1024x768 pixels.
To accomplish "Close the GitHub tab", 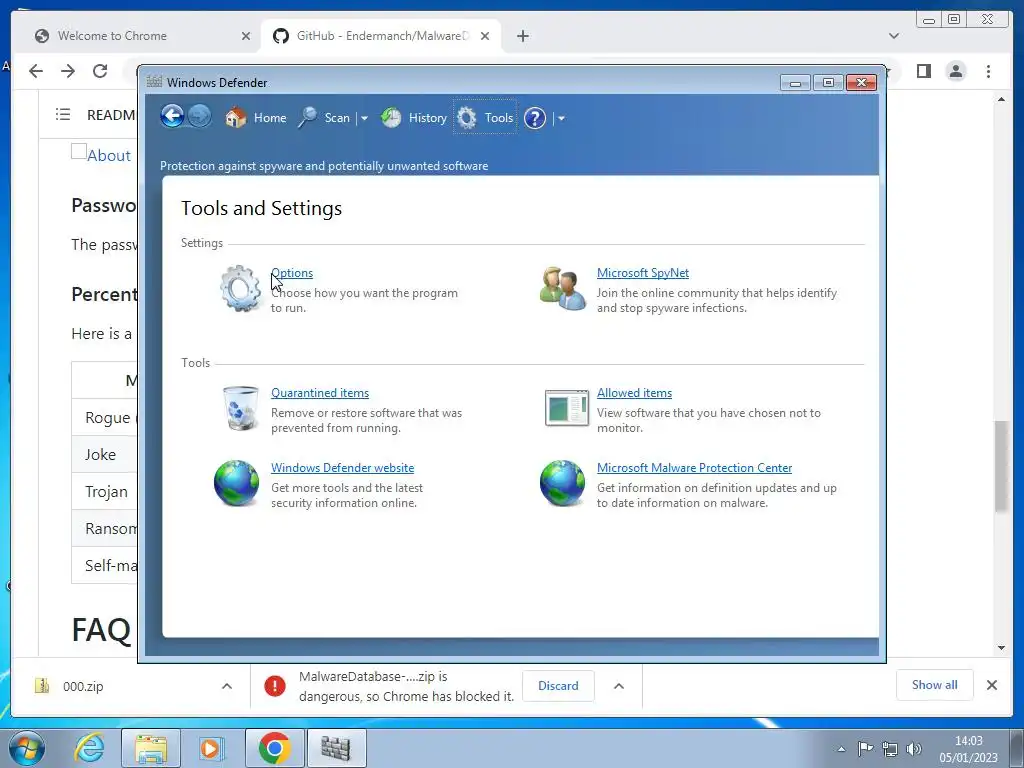I will 485,36.
